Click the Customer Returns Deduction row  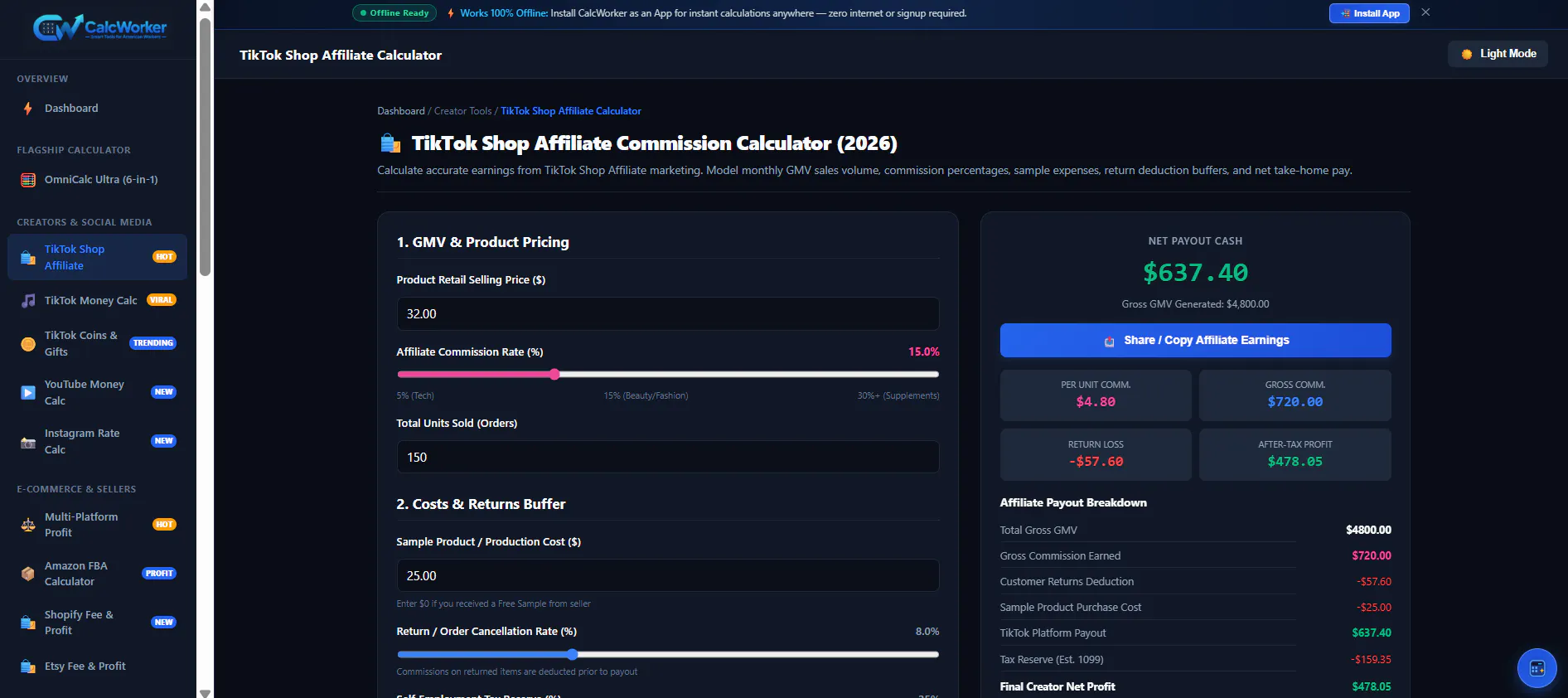pyautogui.click(x=1195, y=582)
